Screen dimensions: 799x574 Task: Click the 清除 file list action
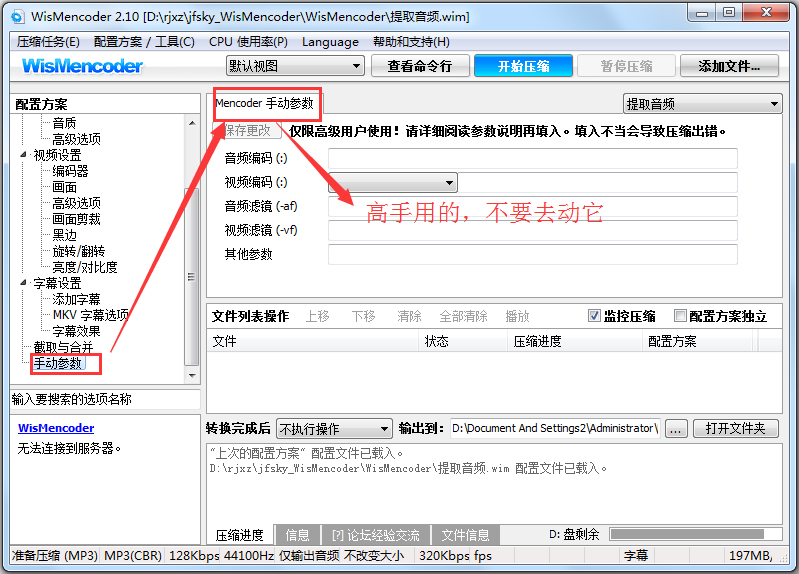tap(409, 316)
